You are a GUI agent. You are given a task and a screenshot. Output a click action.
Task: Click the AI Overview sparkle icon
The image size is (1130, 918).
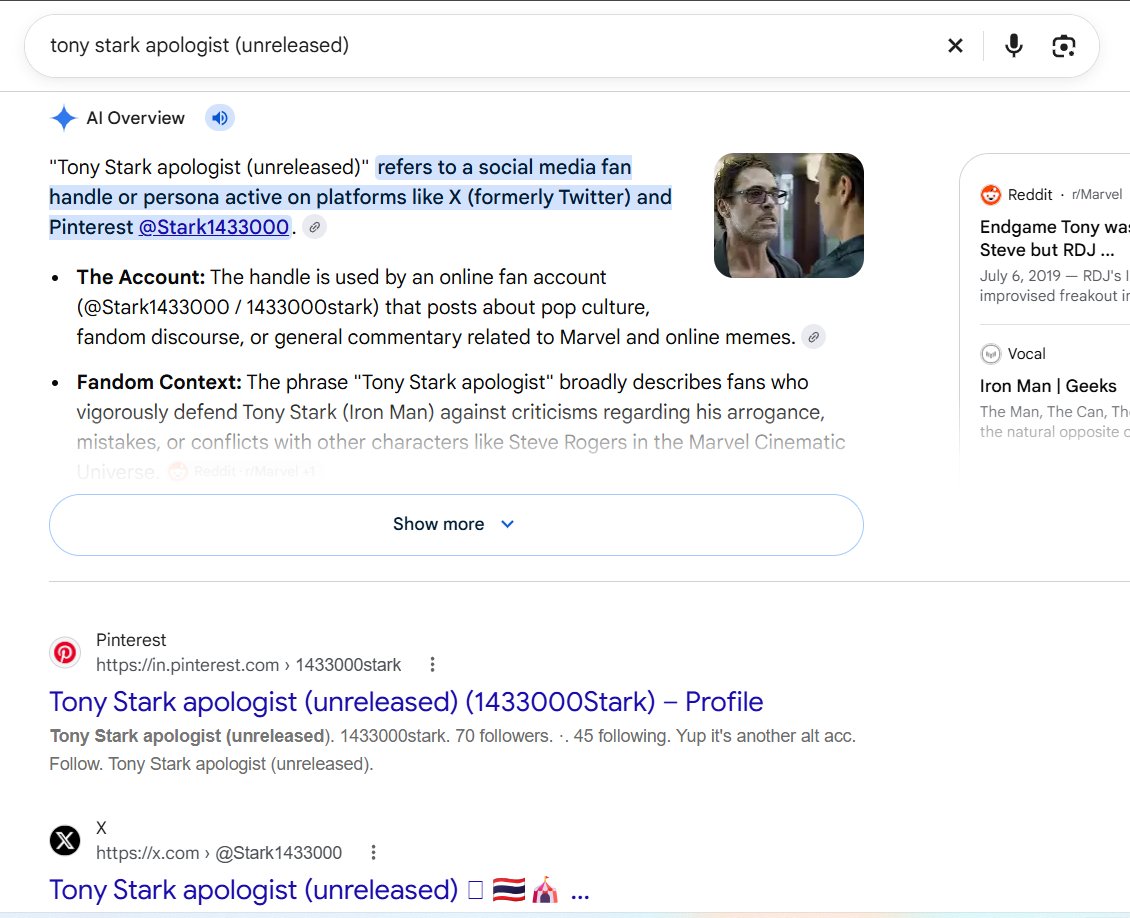coord(63,117)
